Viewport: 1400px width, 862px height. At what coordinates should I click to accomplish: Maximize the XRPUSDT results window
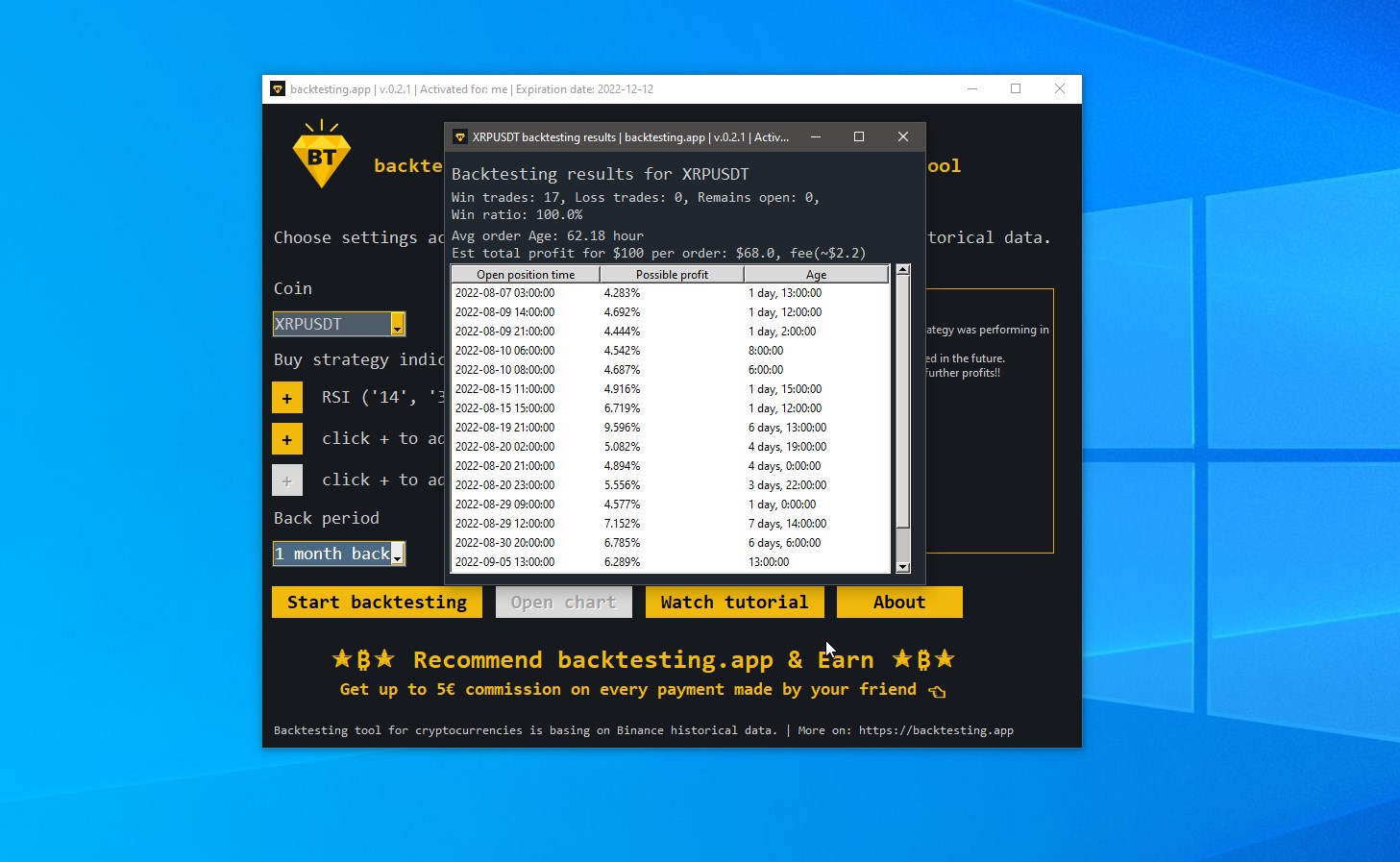point(859,136)
